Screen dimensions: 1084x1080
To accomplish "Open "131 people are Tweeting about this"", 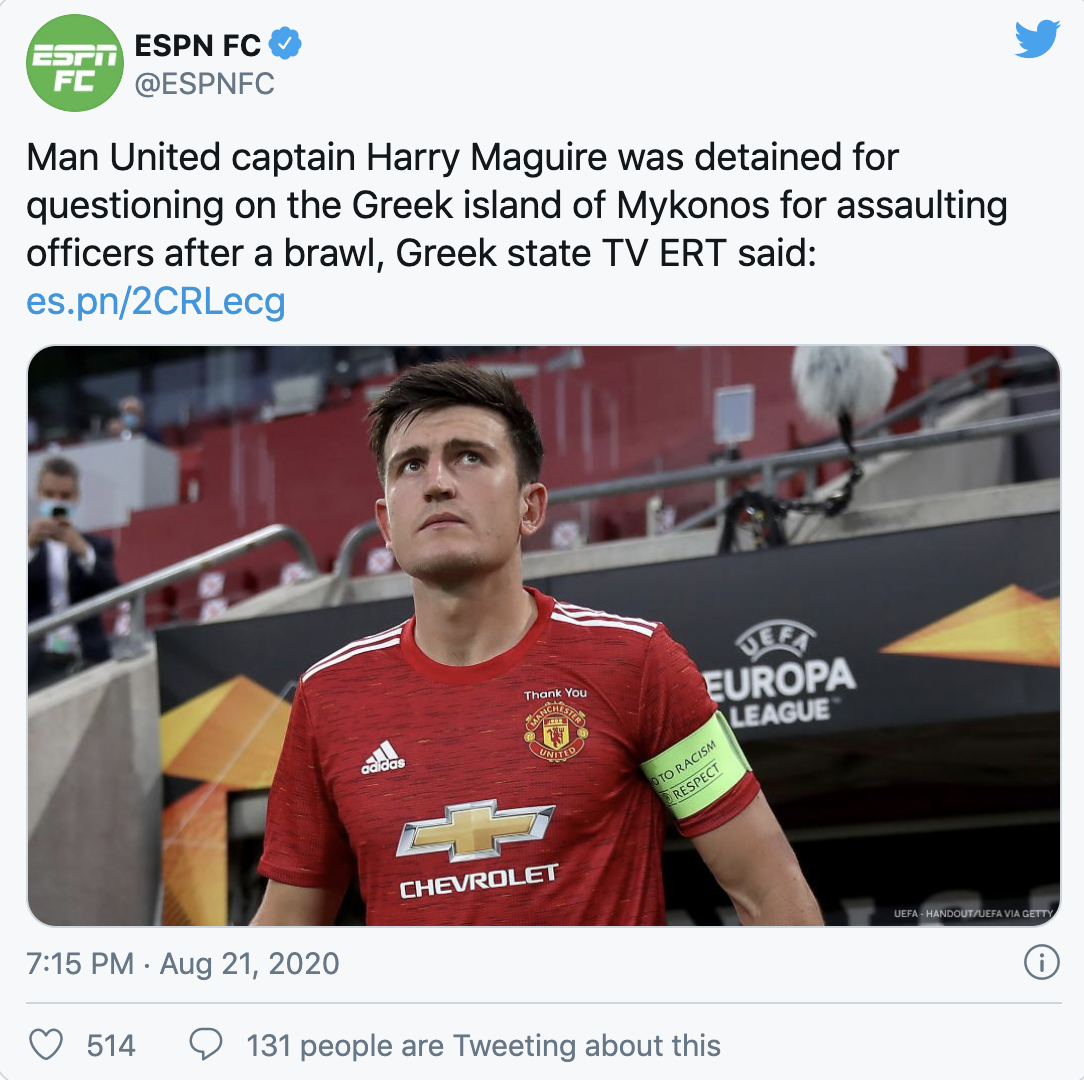I will [483, 1046].
